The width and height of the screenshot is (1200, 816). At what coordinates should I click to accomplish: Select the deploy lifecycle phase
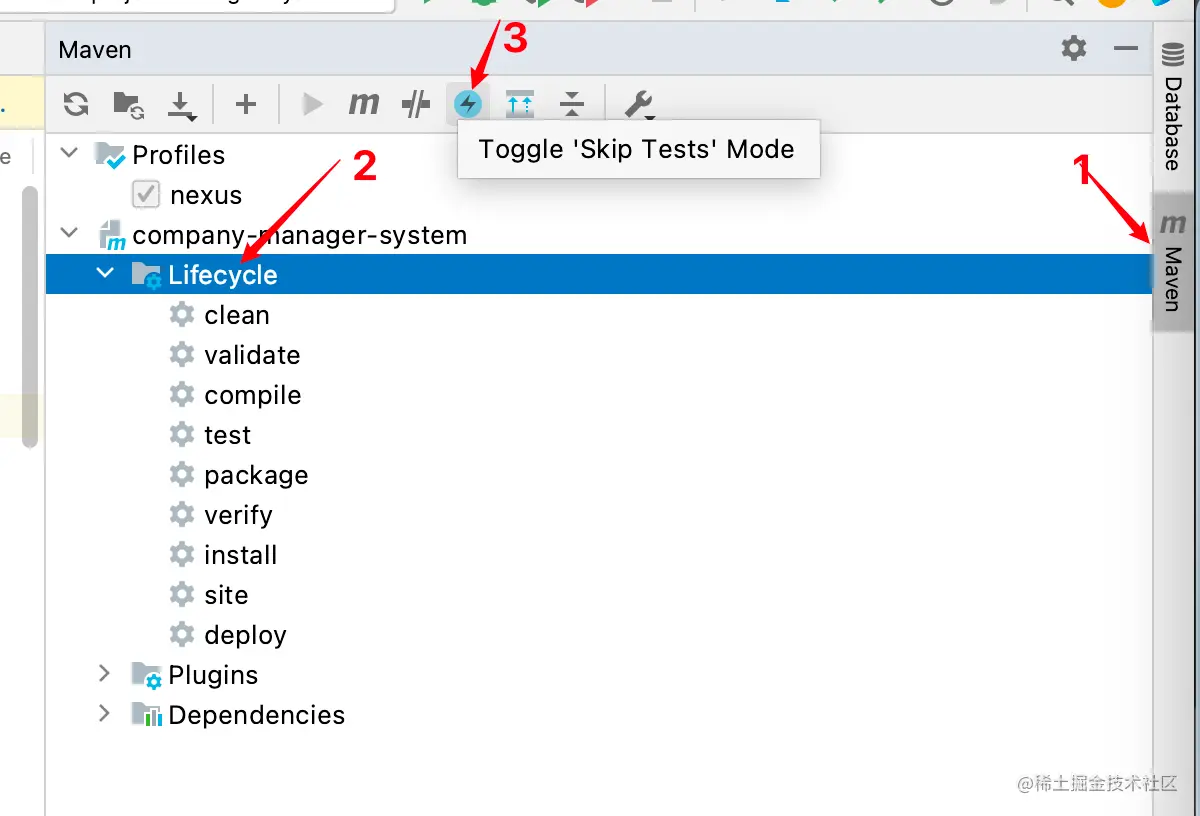pos(245,635)
